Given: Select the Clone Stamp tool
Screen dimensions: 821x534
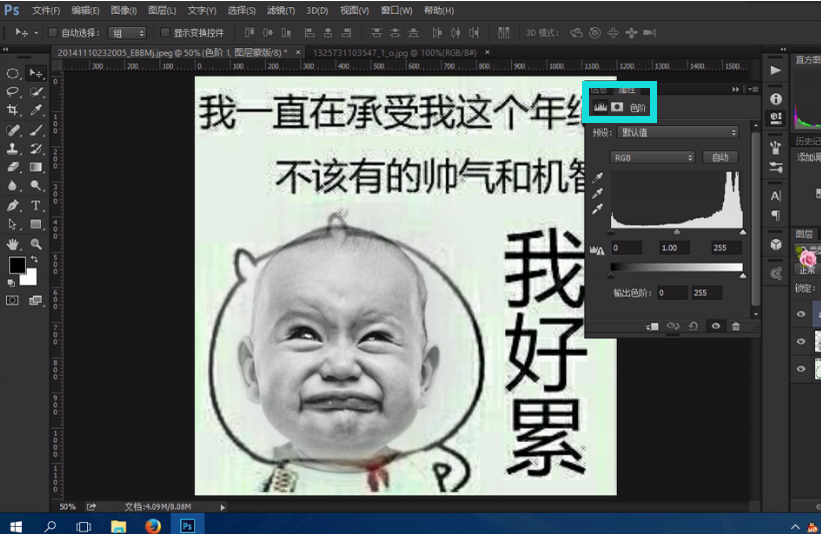Looking at the screenshot, I should click(13, 149).
